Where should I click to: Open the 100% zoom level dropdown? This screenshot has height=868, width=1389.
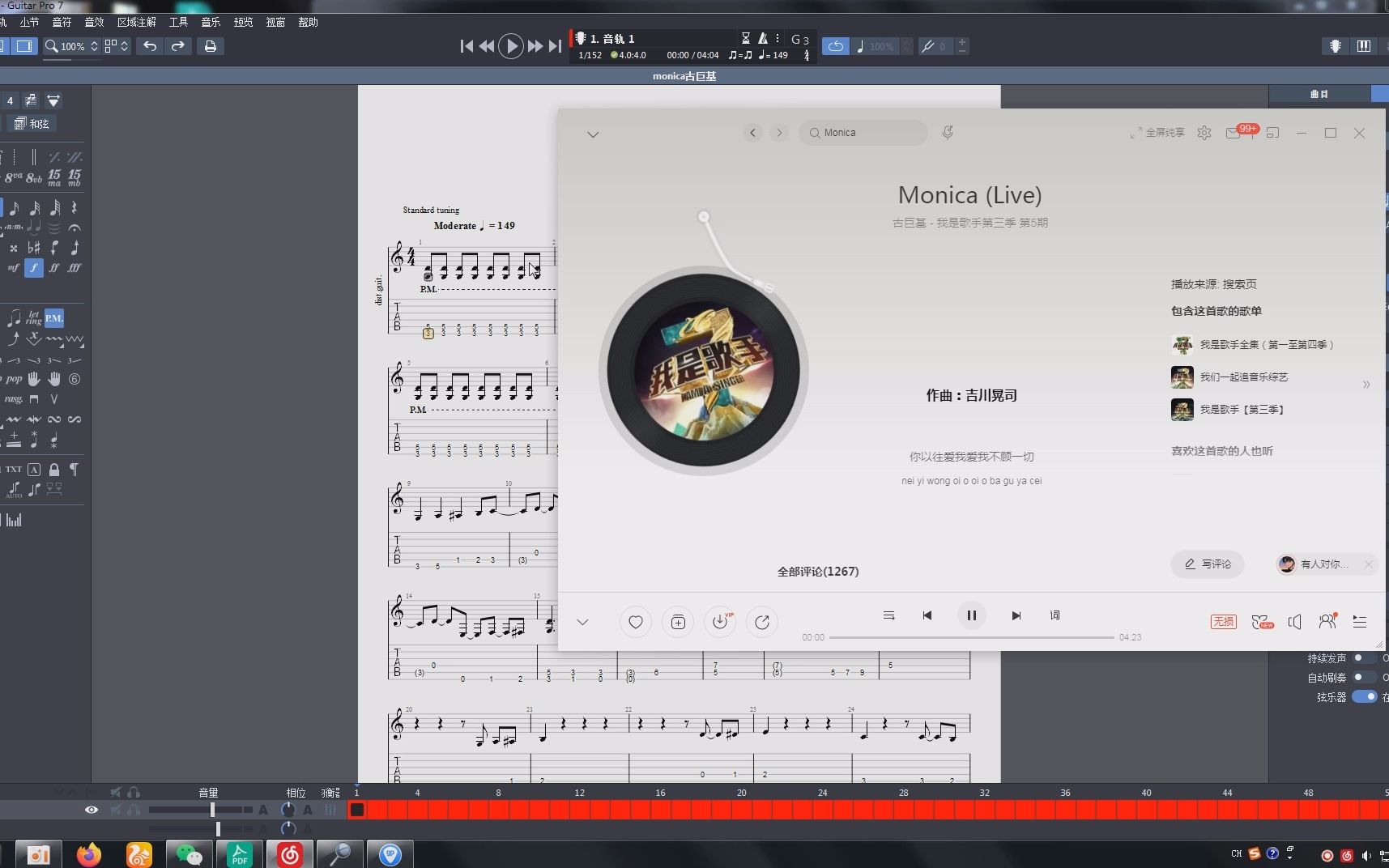(x=72, y=46)
